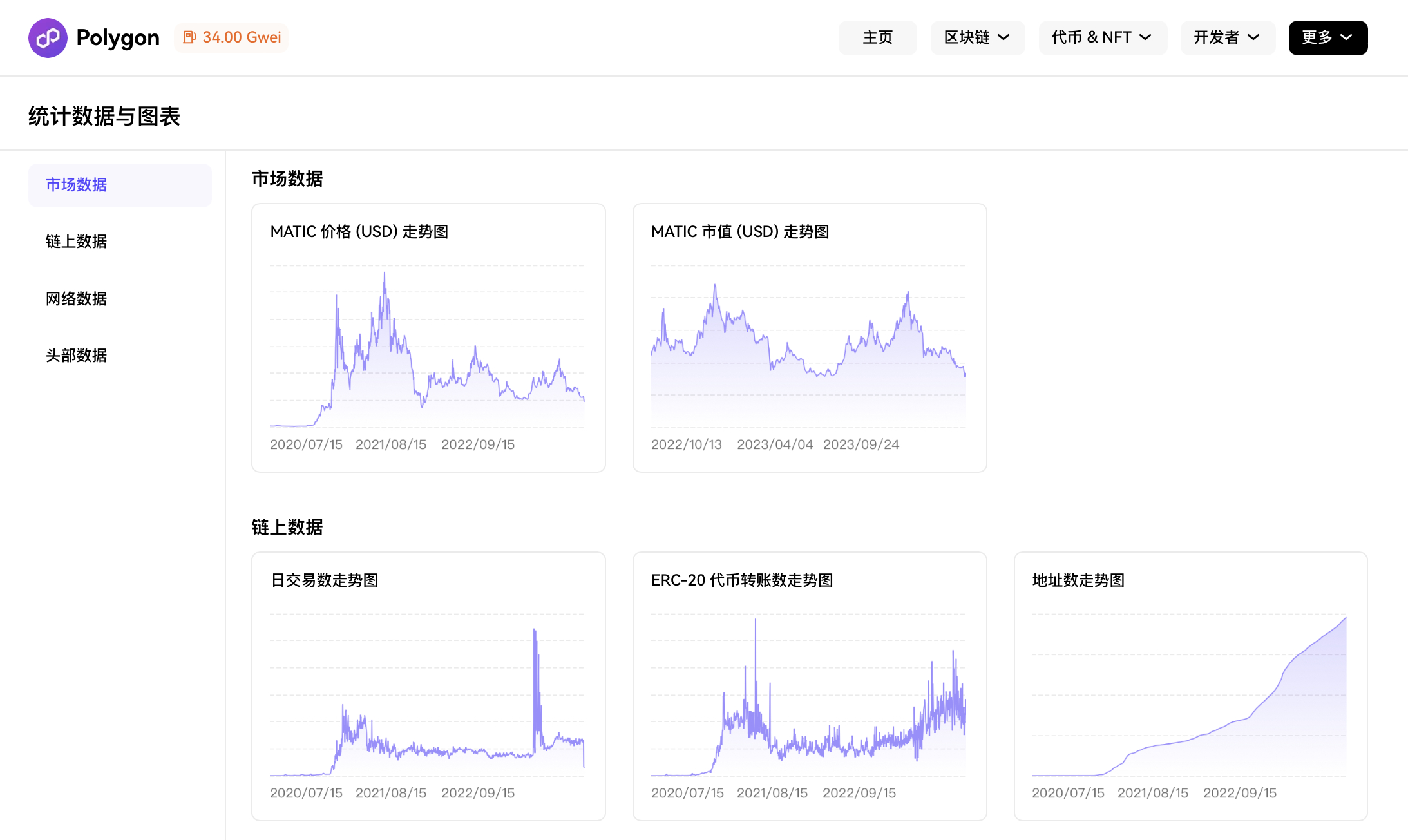Click the chevron arrow beside 区块链

[1004, 37]
